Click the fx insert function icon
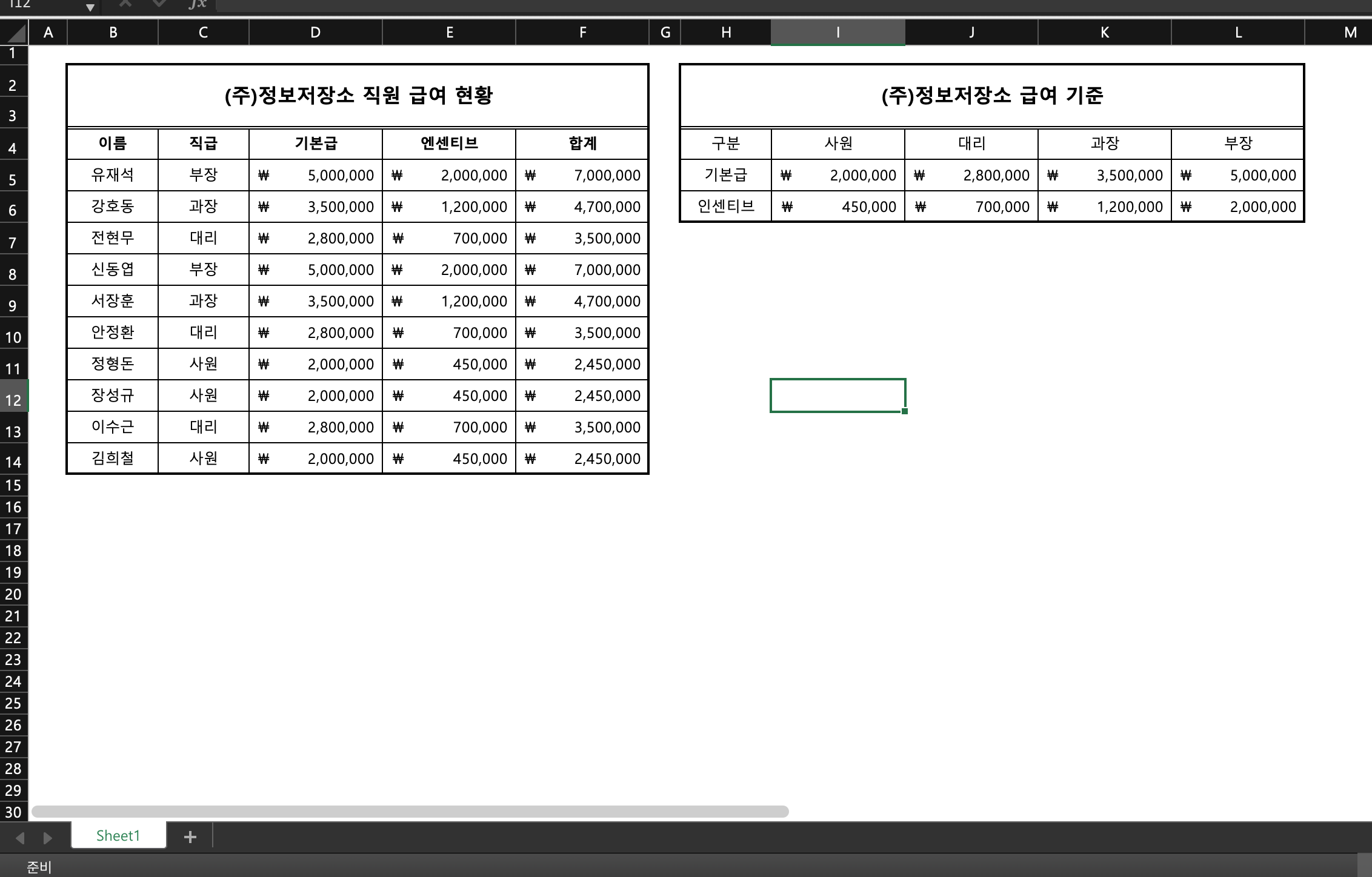This screenshot has width=1372, height=877. pyautogui.click(x=197, y=5)
